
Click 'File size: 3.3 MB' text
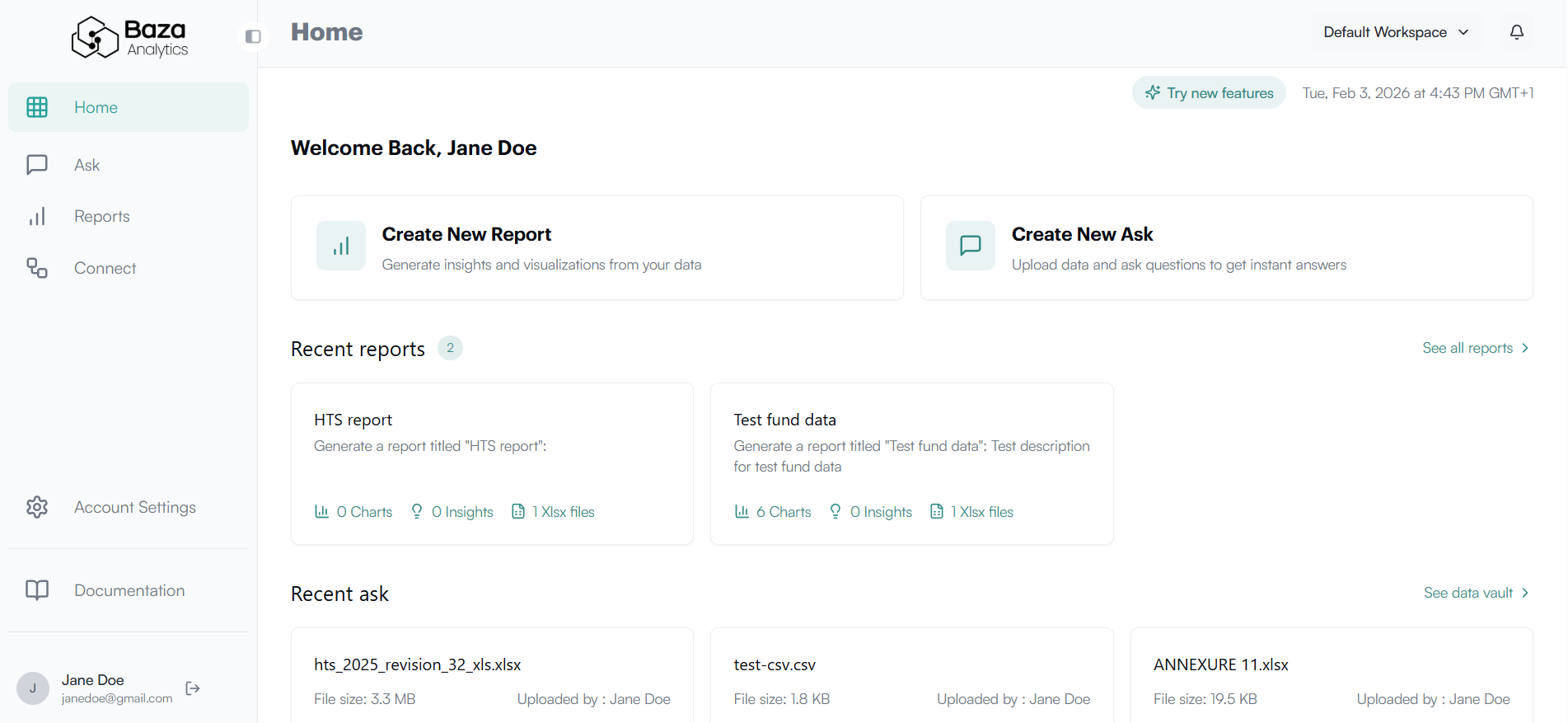coord(364,699)
